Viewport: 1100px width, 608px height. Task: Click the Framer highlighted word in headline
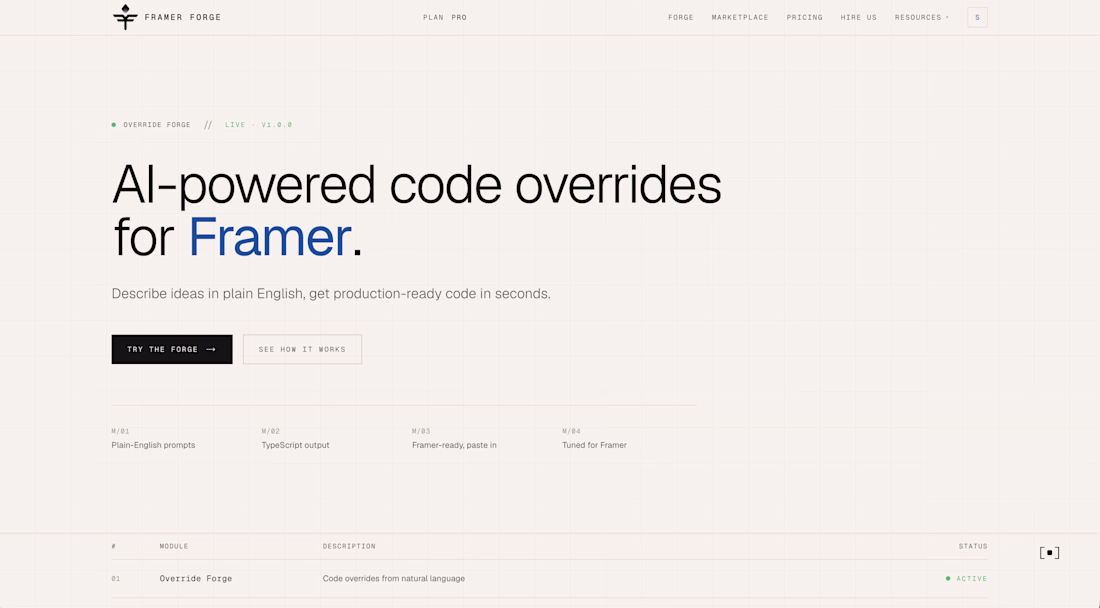click(269, 237)
